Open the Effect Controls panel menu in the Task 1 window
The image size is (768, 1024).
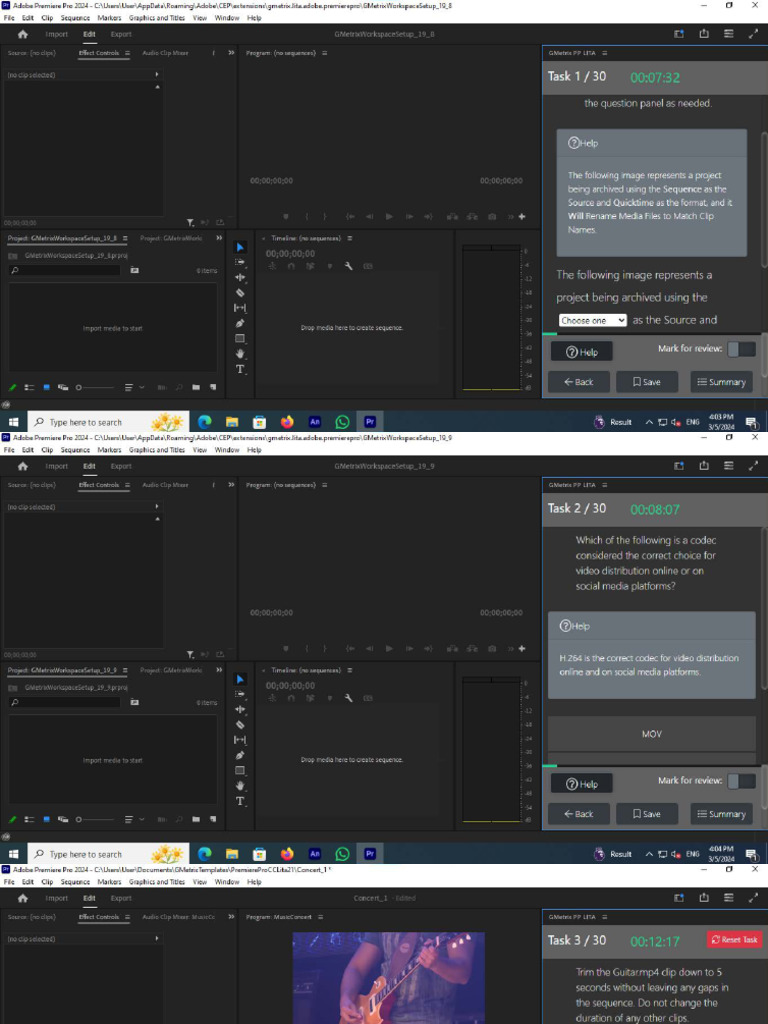tap(127, 53)
